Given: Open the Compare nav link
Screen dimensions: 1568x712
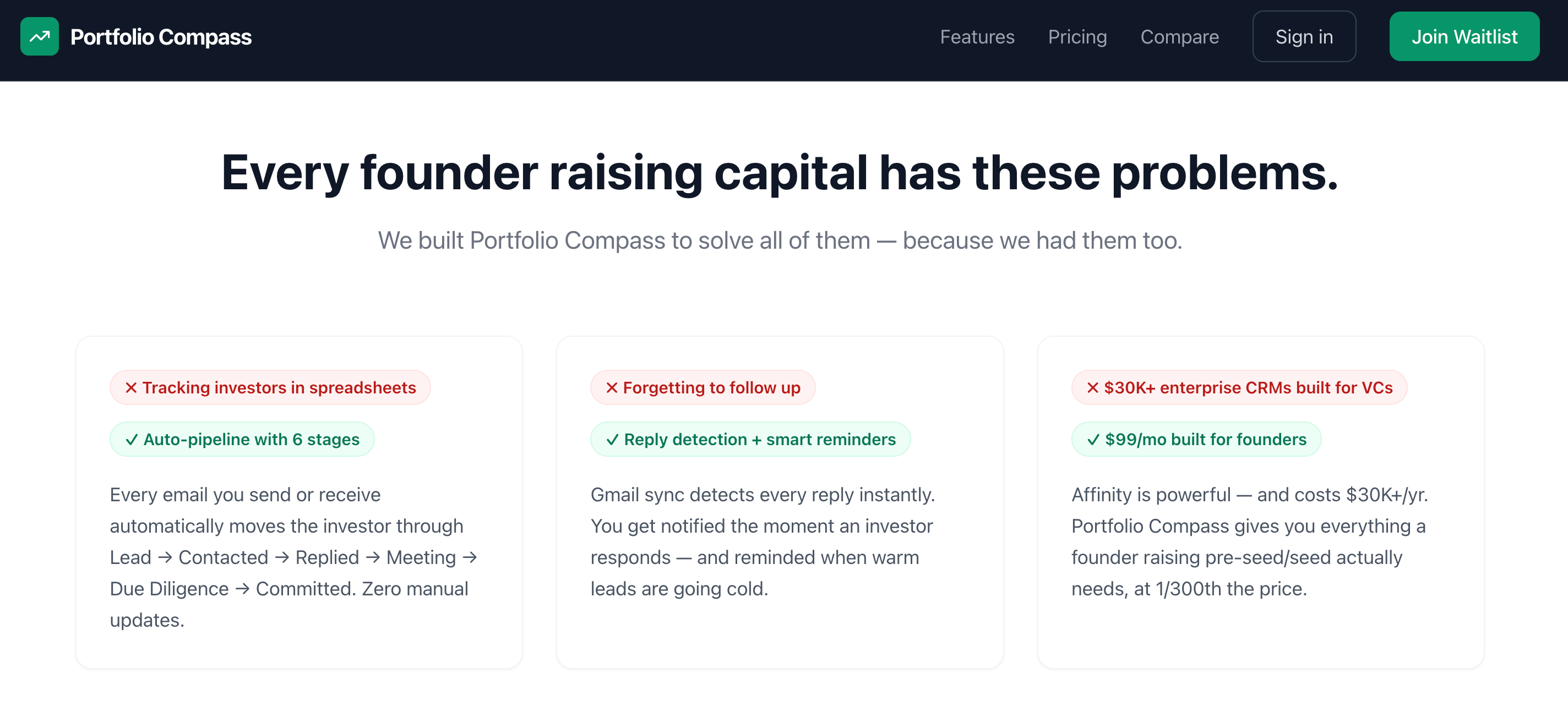Looking at the screenshot, I should click(1179, 36).
